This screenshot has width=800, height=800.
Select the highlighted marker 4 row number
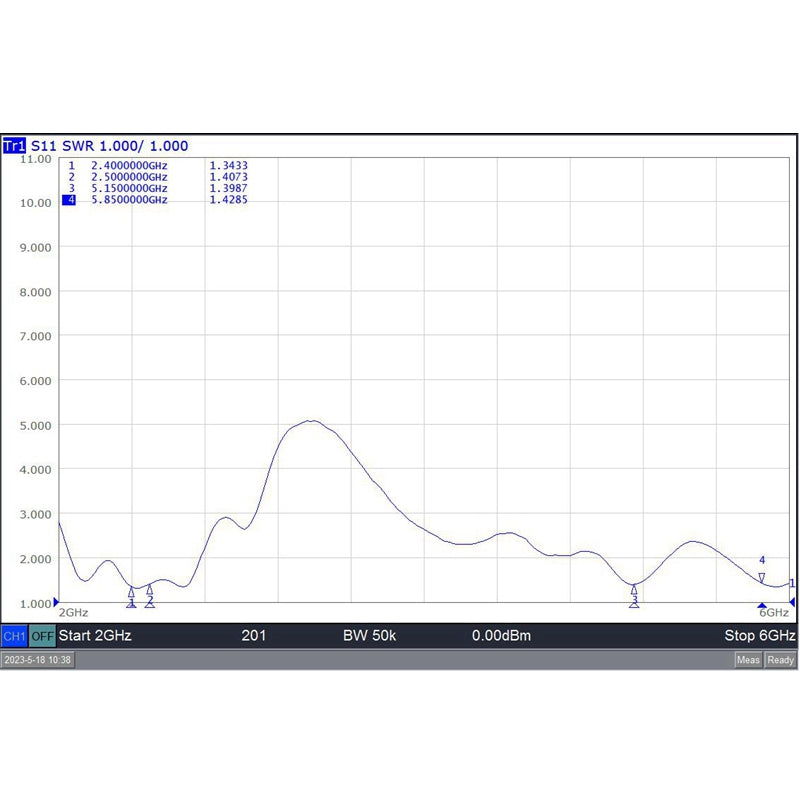(71, 200)
